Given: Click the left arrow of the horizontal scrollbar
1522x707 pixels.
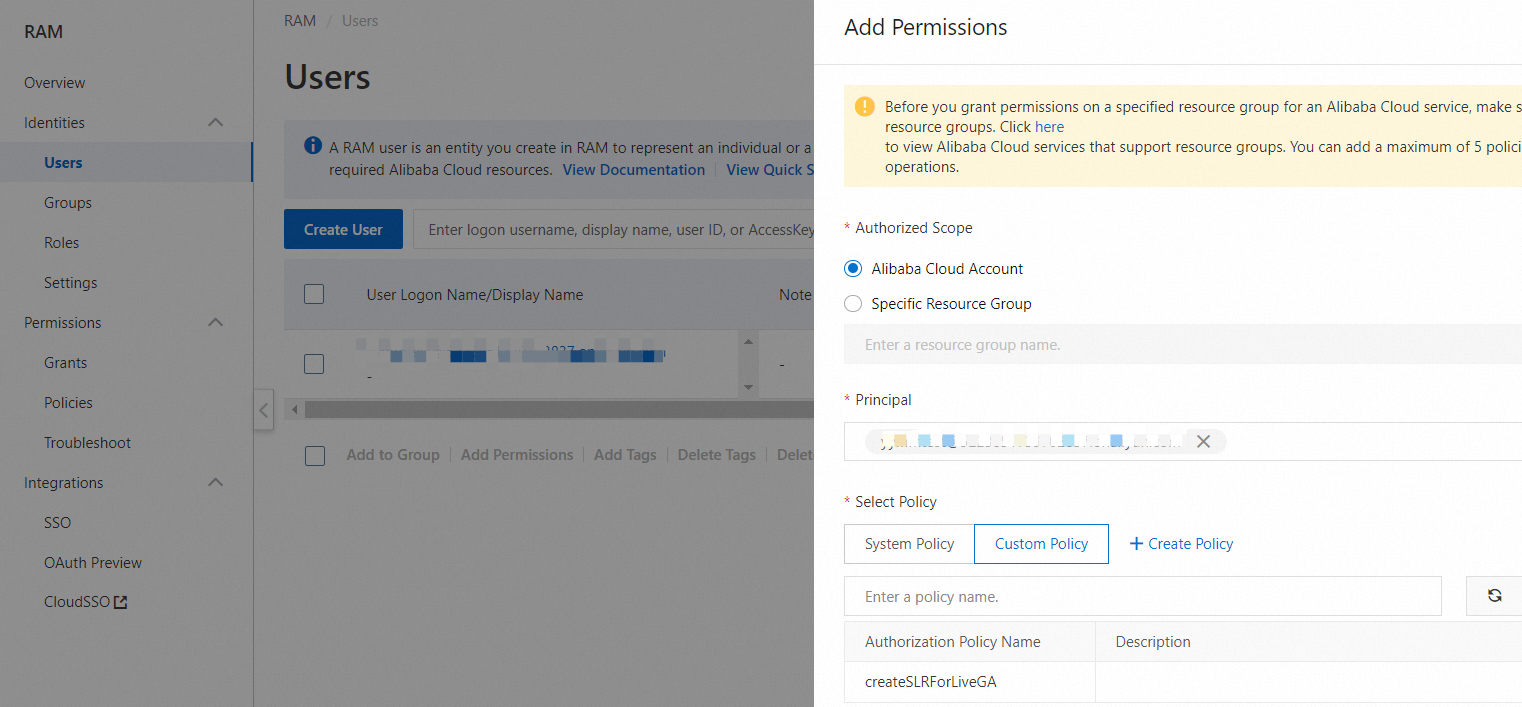Looking at the screenshot, I should point(294,410).
